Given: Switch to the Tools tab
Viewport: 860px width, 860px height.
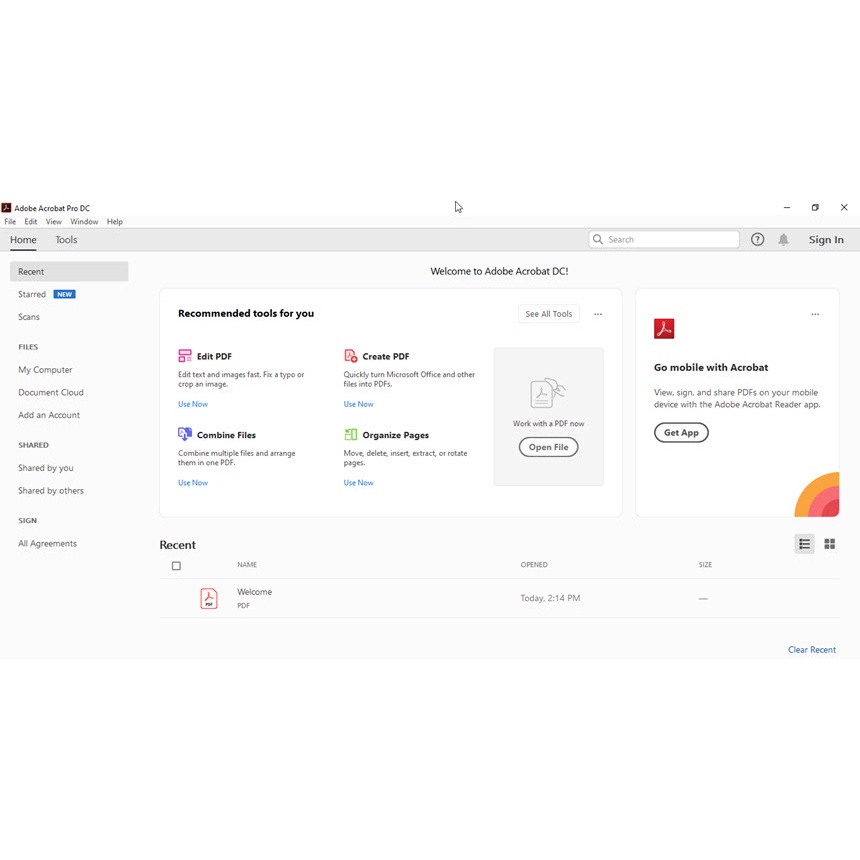Looking at the screenshot, I should (66, 239).
